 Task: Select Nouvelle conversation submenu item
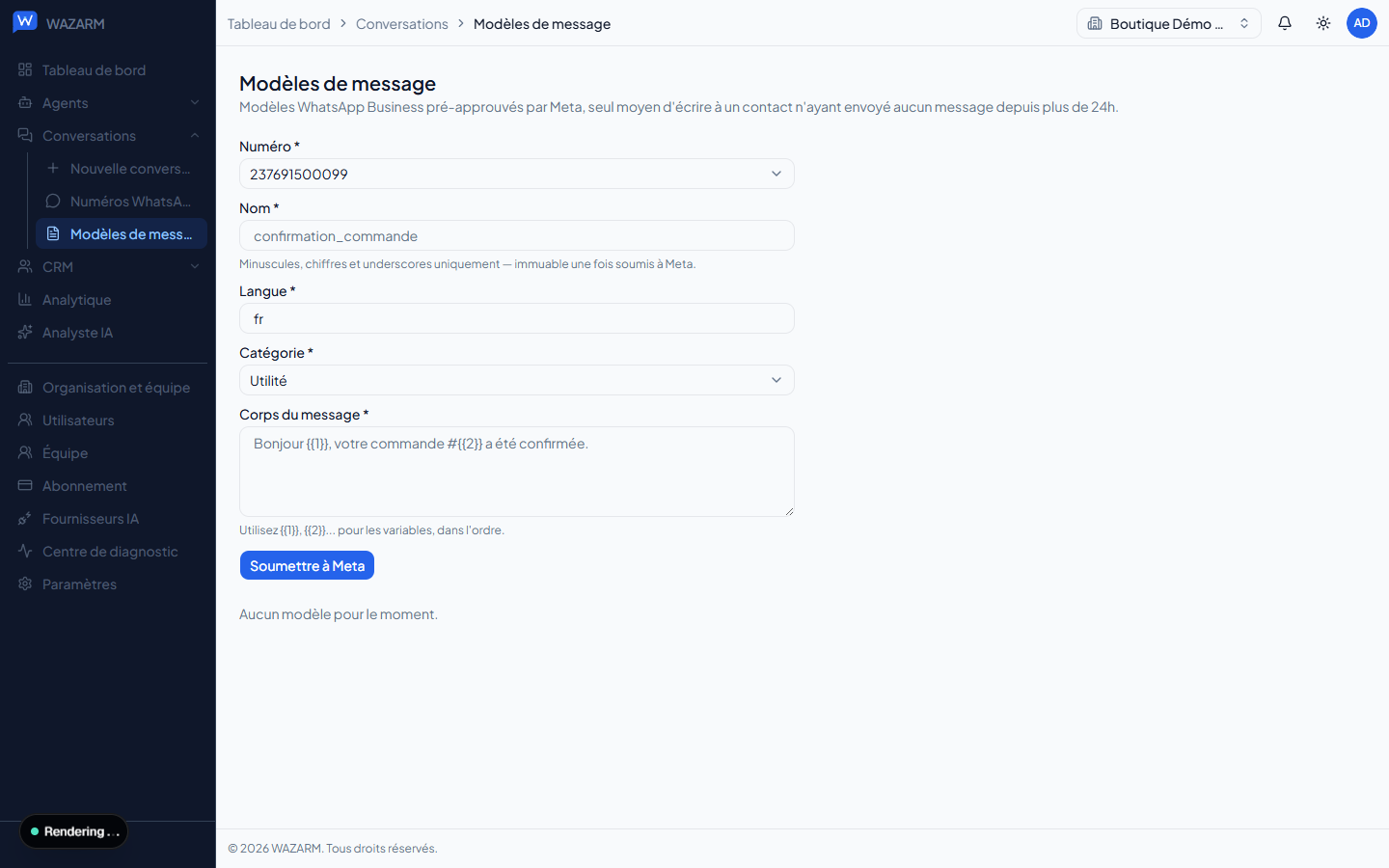pyautogui.click(x=122, y=169)
